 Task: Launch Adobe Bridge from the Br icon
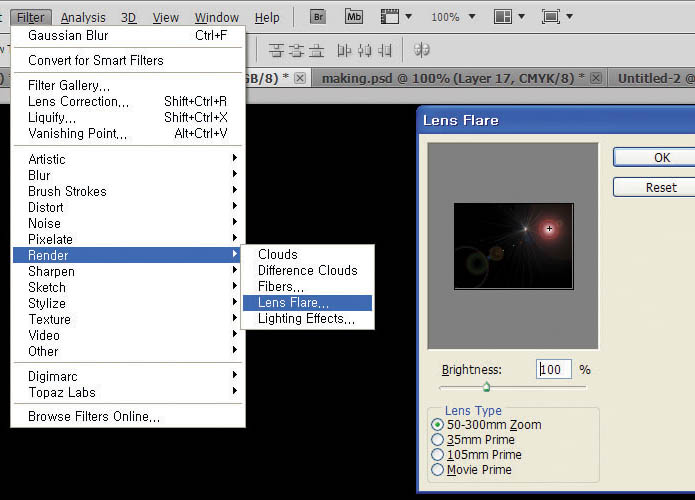(318, 17)
